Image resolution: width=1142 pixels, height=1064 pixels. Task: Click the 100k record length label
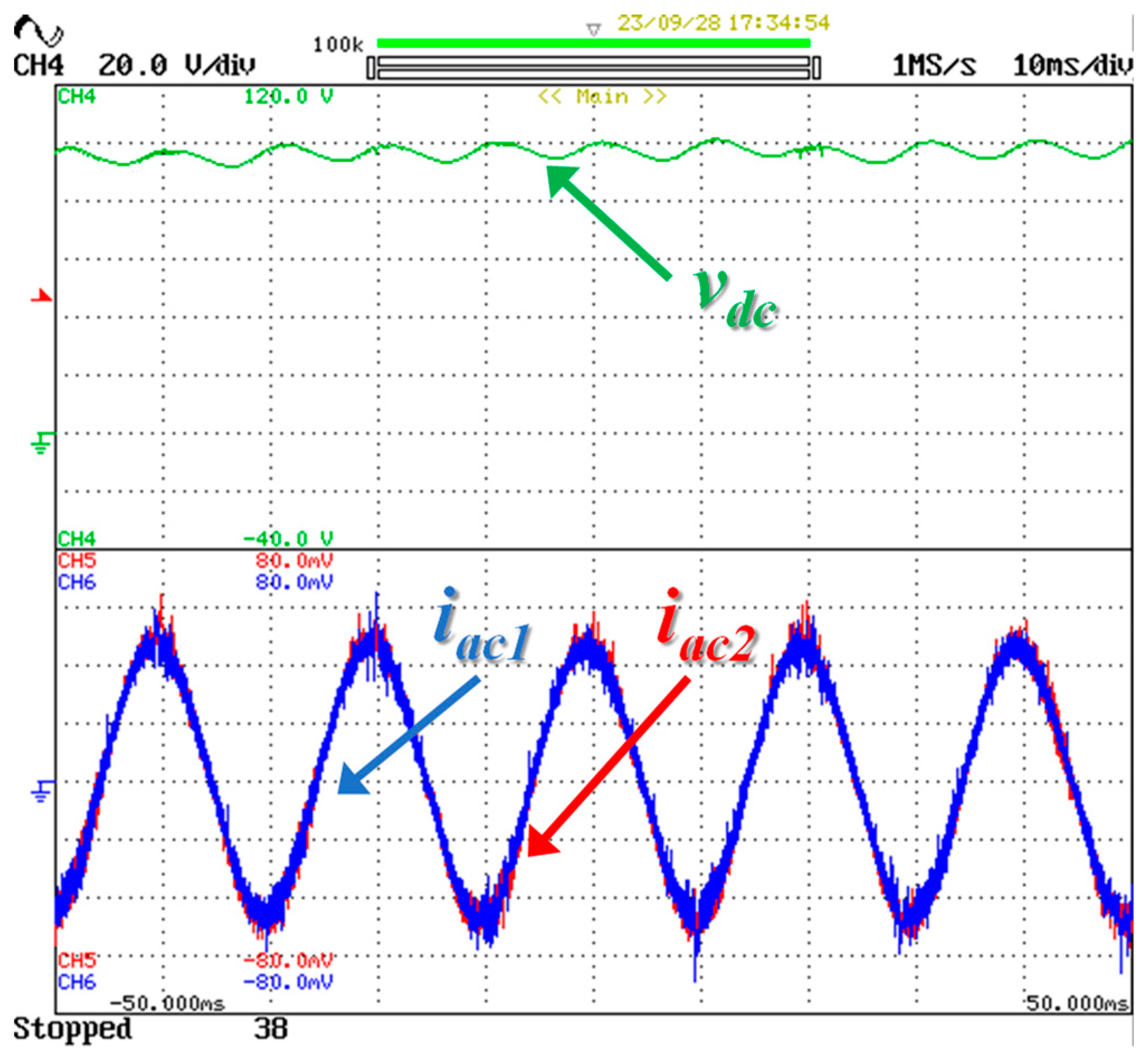(338, 45)
